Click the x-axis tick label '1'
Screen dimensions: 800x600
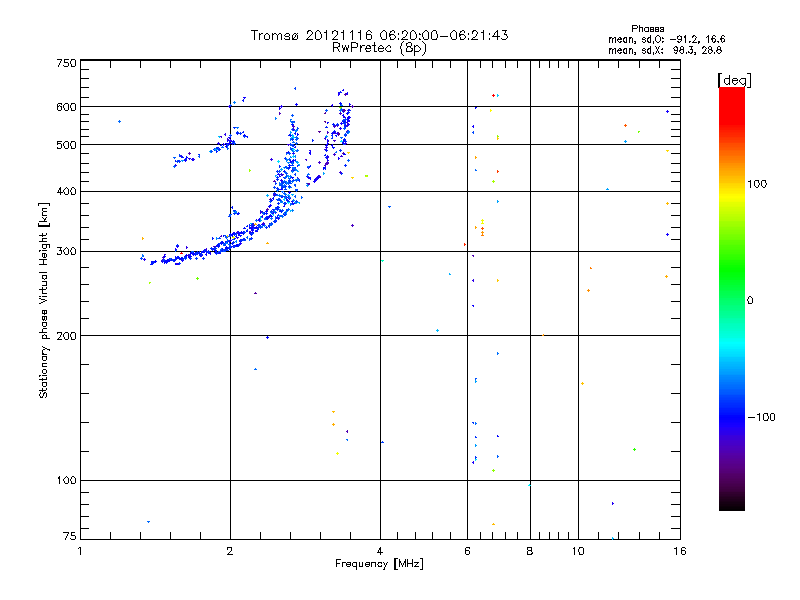click(80, 551)
